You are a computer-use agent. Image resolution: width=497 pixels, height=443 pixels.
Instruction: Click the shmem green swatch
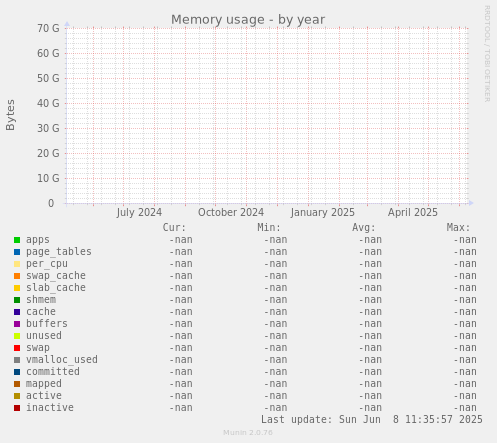click(17, 300)
